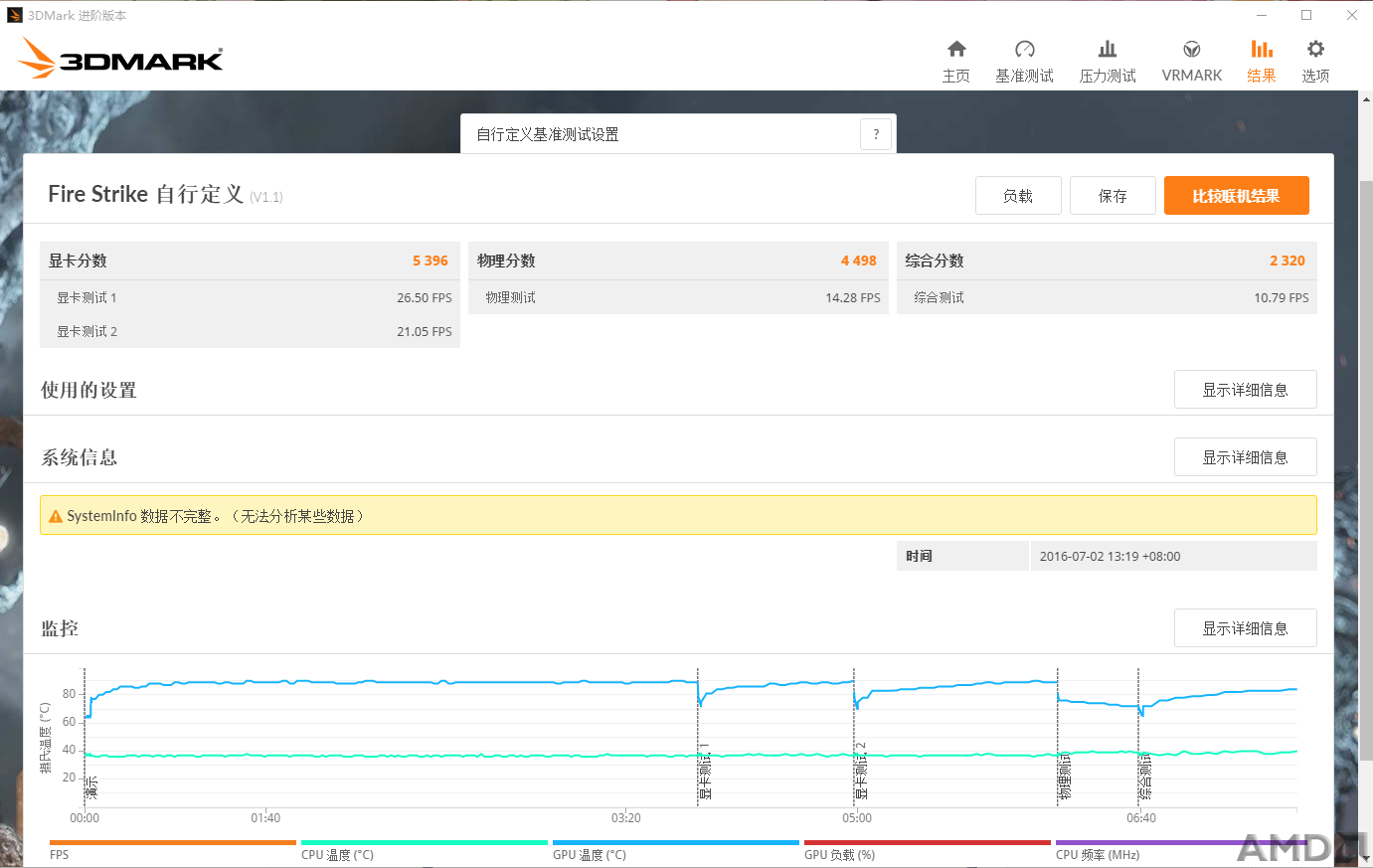Image resolution: width=1373 pixels, height=868 pixels.
Task: Go to the 主页 home icon
Action: [x=956, y=49]
